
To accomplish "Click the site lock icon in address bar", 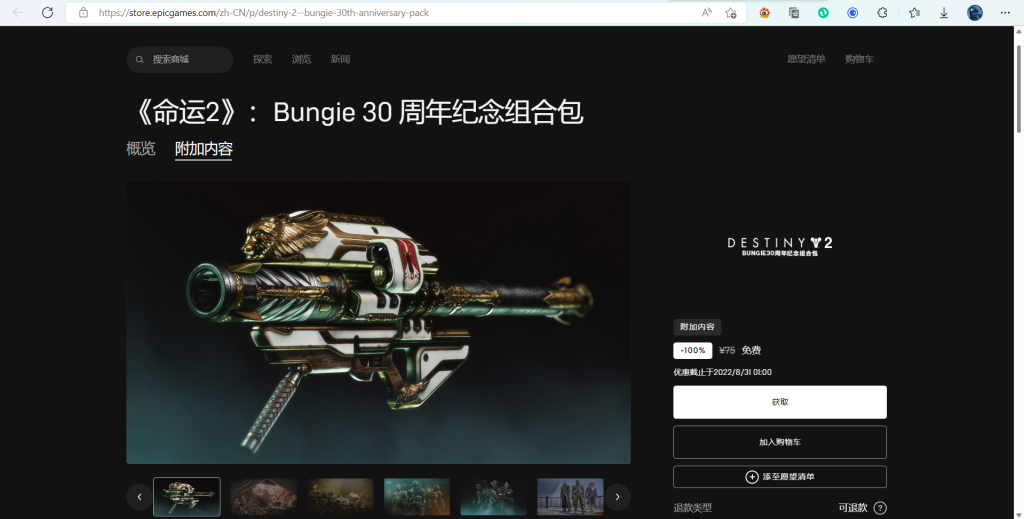I will pos(83,12).
